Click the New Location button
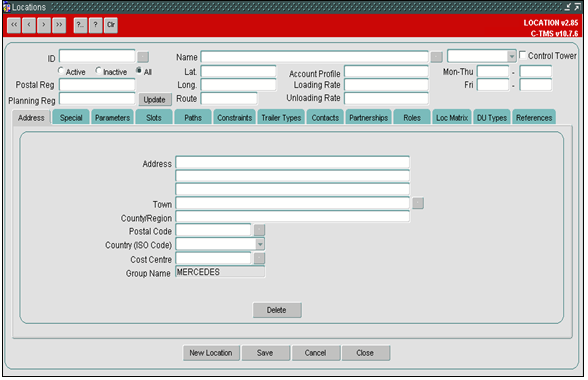 [211, 353]
